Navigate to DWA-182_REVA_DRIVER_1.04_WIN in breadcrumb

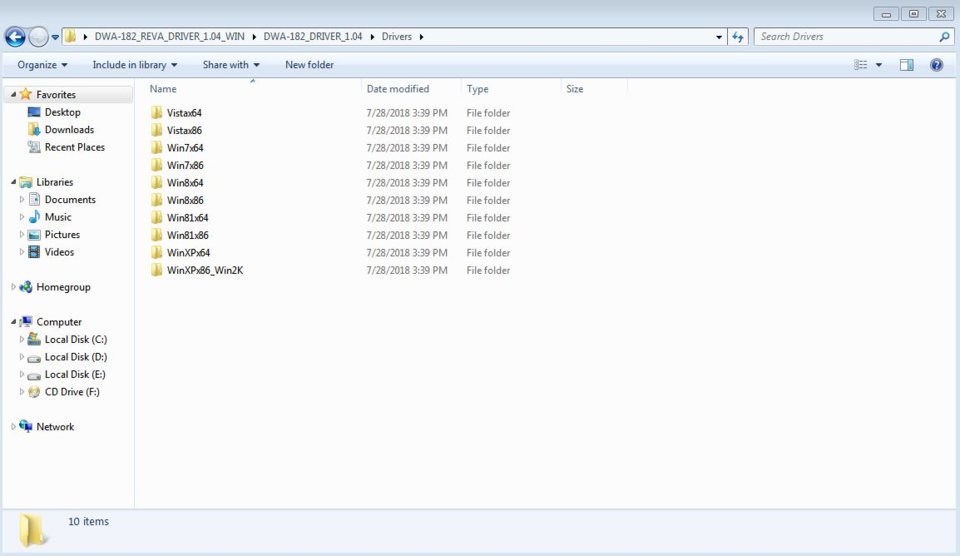tap(169, 37)
